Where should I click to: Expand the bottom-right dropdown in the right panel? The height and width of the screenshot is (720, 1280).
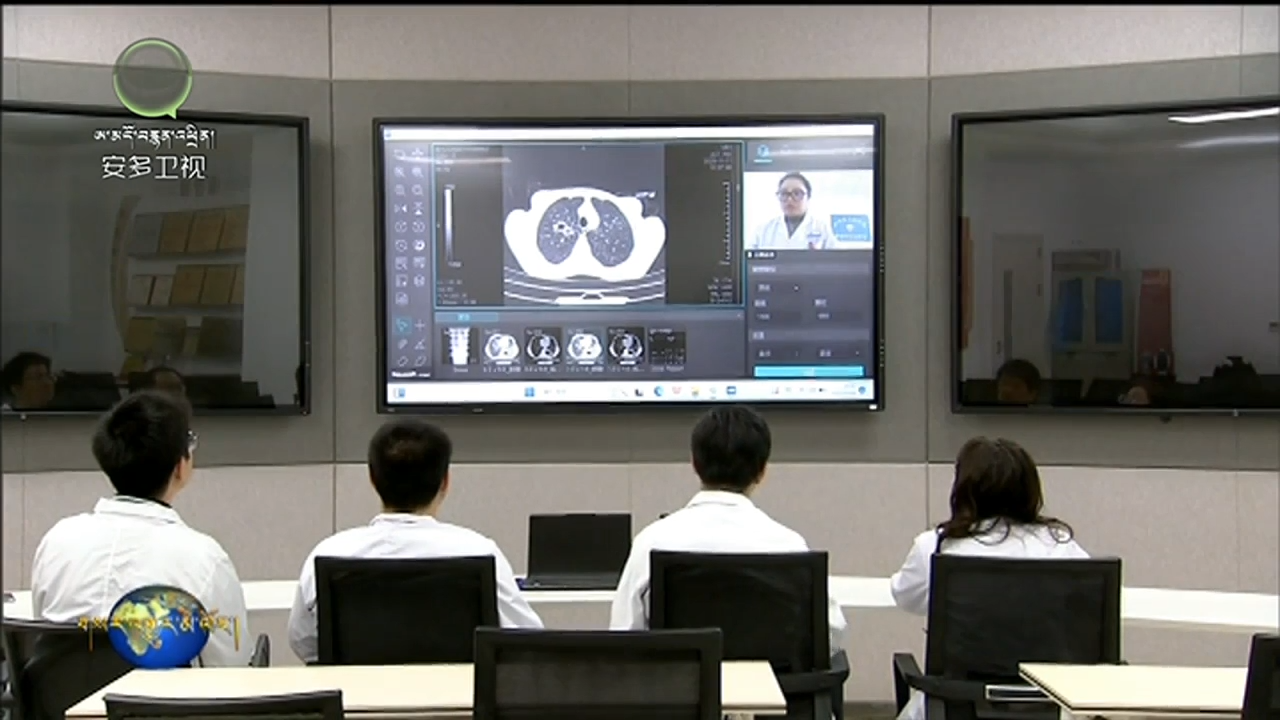point(839,353)
